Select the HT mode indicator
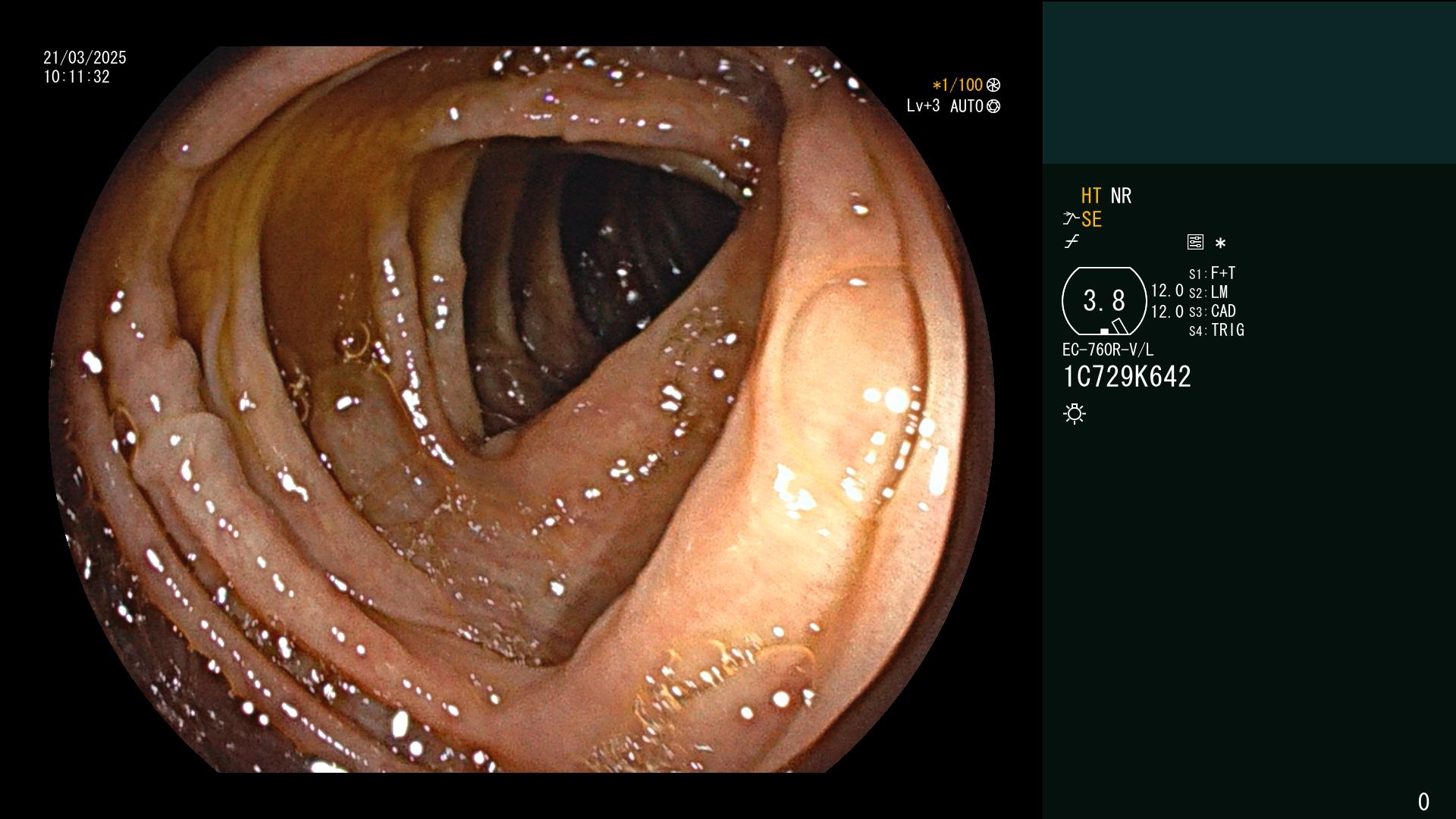The width and height of the screenshot is (1456, 819). pyautogui.click(x=1091, y=196)
